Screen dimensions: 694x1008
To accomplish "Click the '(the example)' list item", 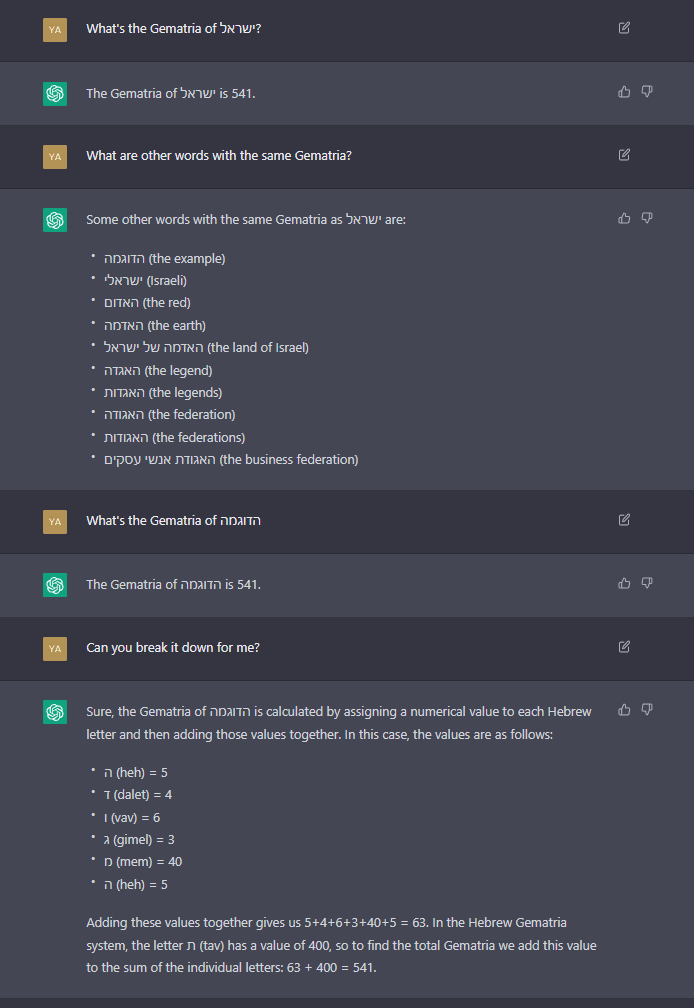I will pos(165,258).
